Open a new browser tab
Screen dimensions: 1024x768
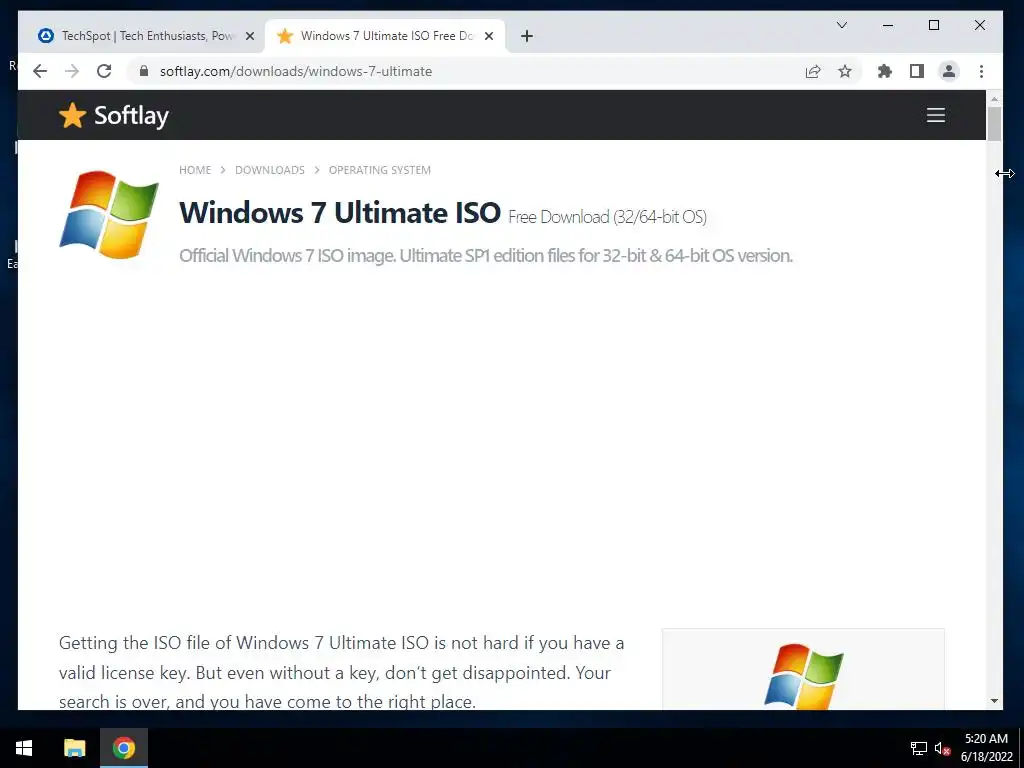[x=527, y=37]
